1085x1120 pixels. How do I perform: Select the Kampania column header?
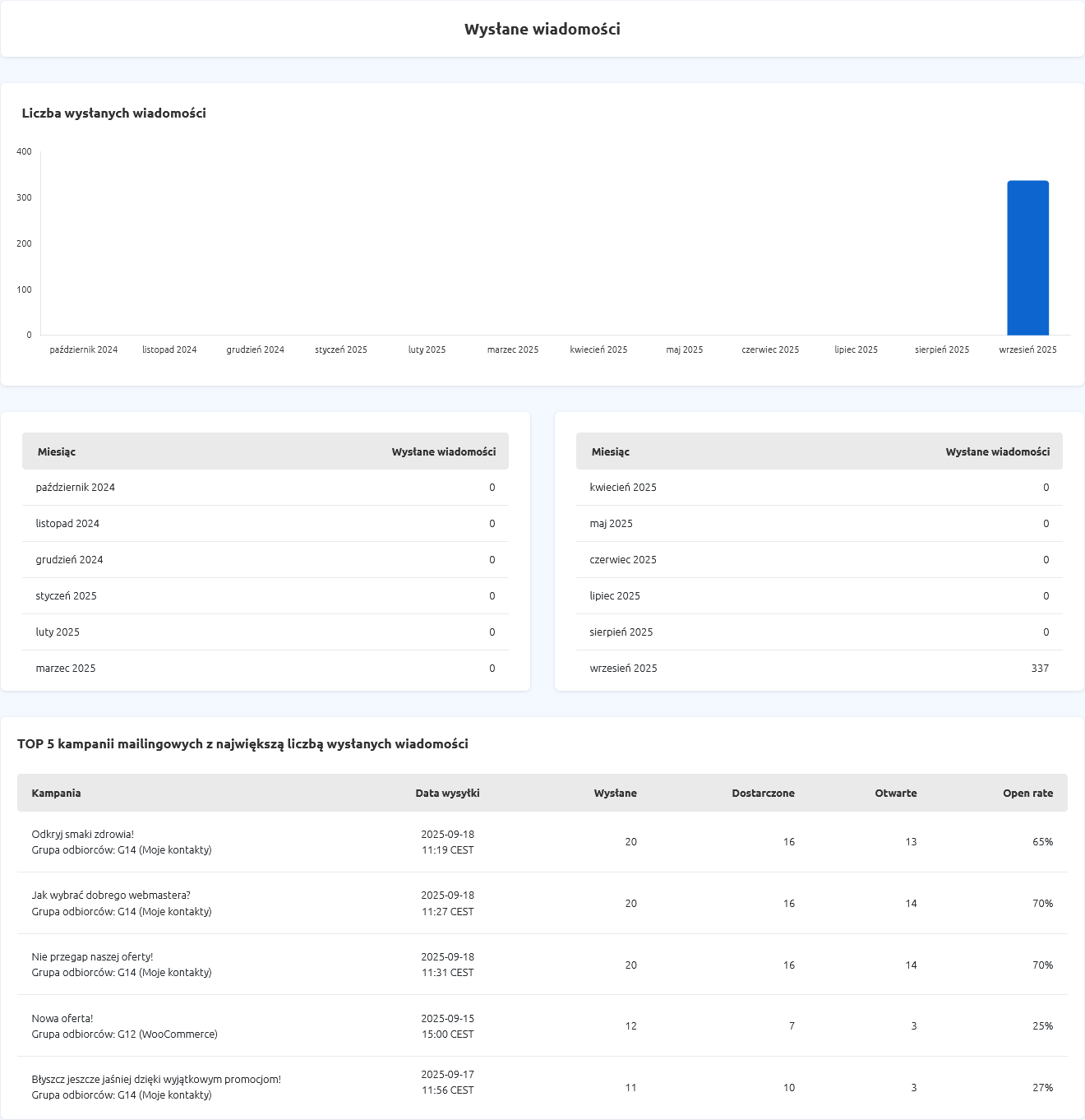click(56, 794)
